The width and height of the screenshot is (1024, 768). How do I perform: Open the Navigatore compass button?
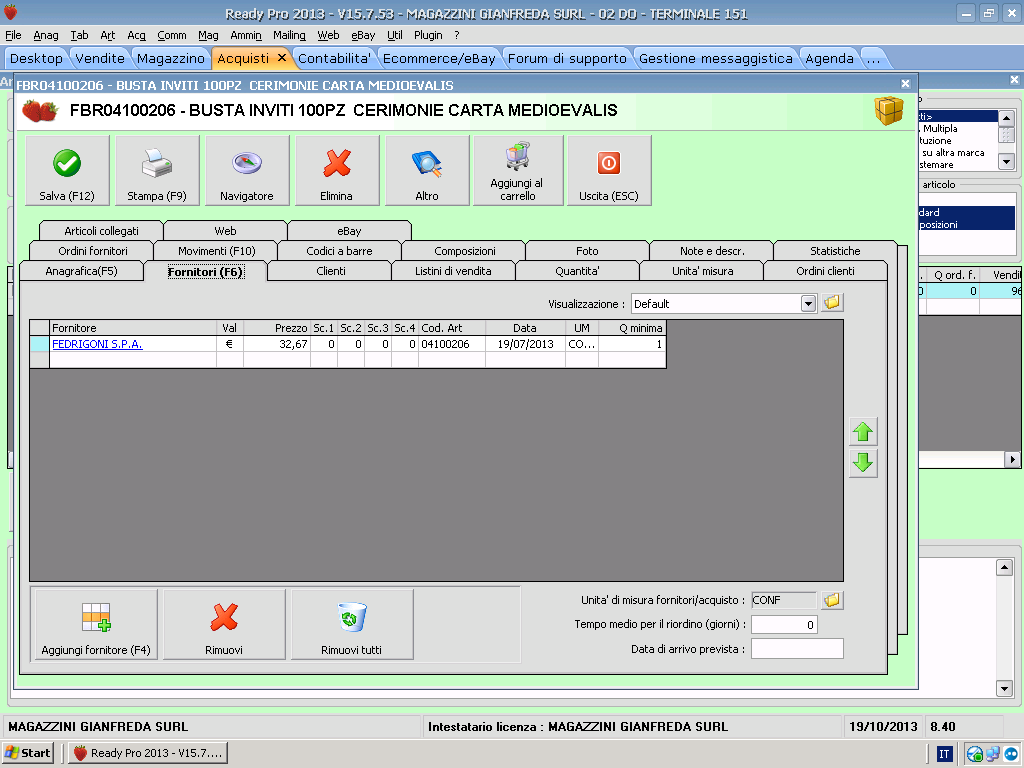coord(247,170)
